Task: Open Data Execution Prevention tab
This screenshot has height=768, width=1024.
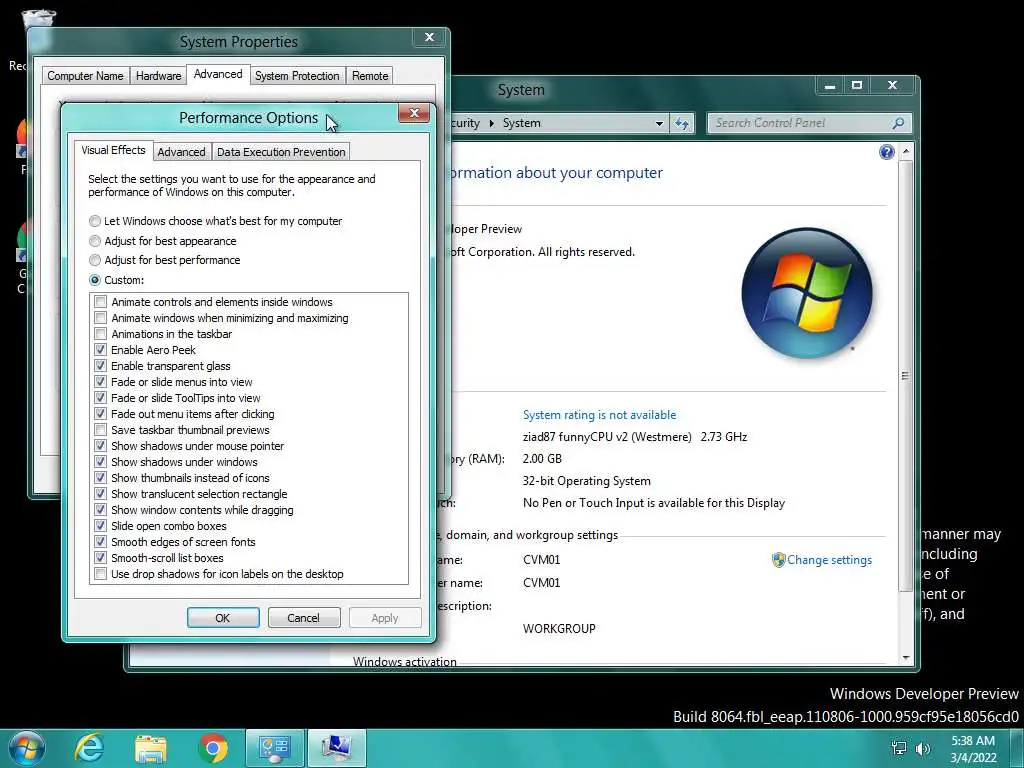Action: pyautogui.click(x=281, y=152)
